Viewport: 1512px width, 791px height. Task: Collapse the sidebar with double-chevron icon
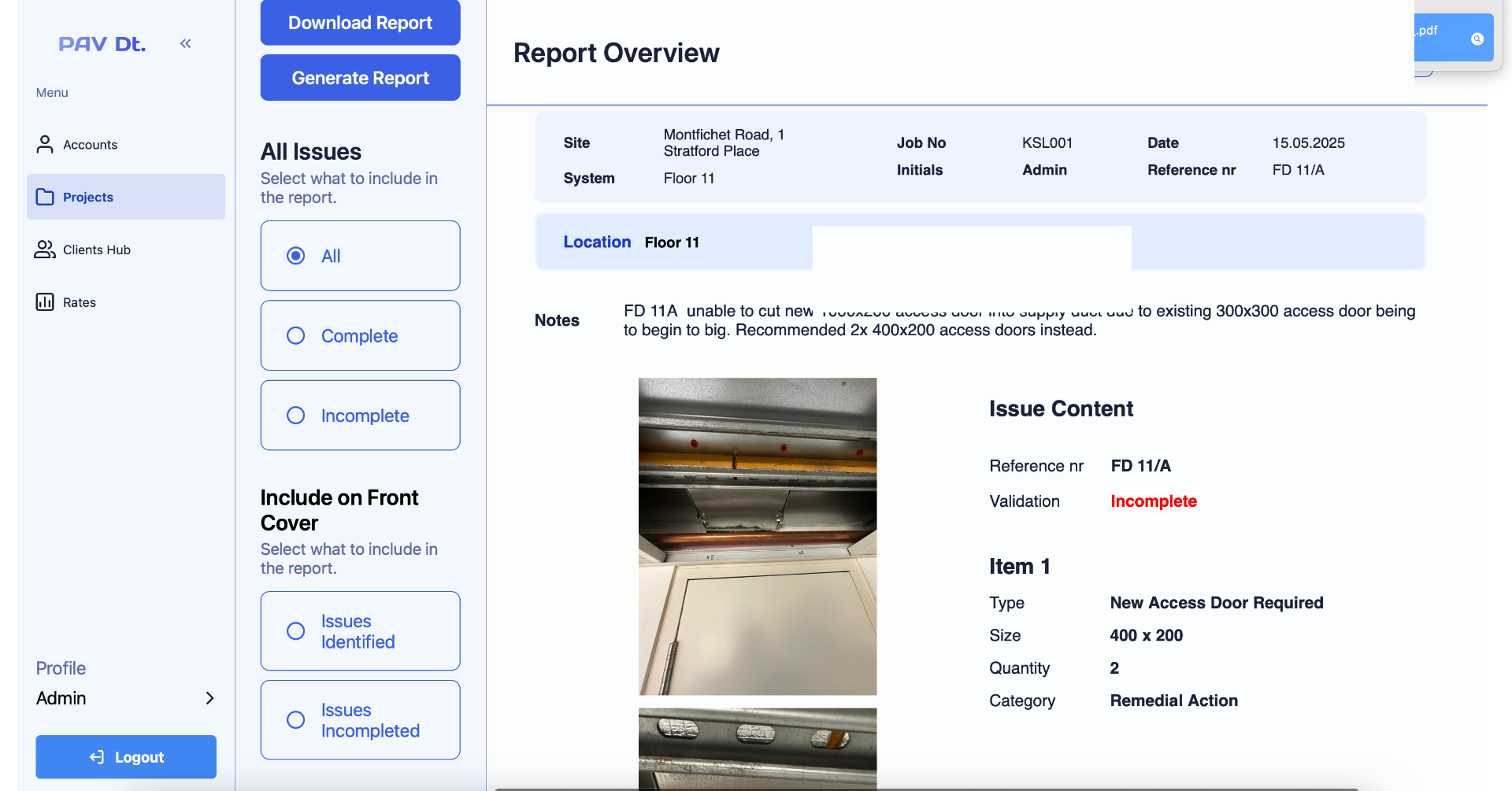(186, 43)
